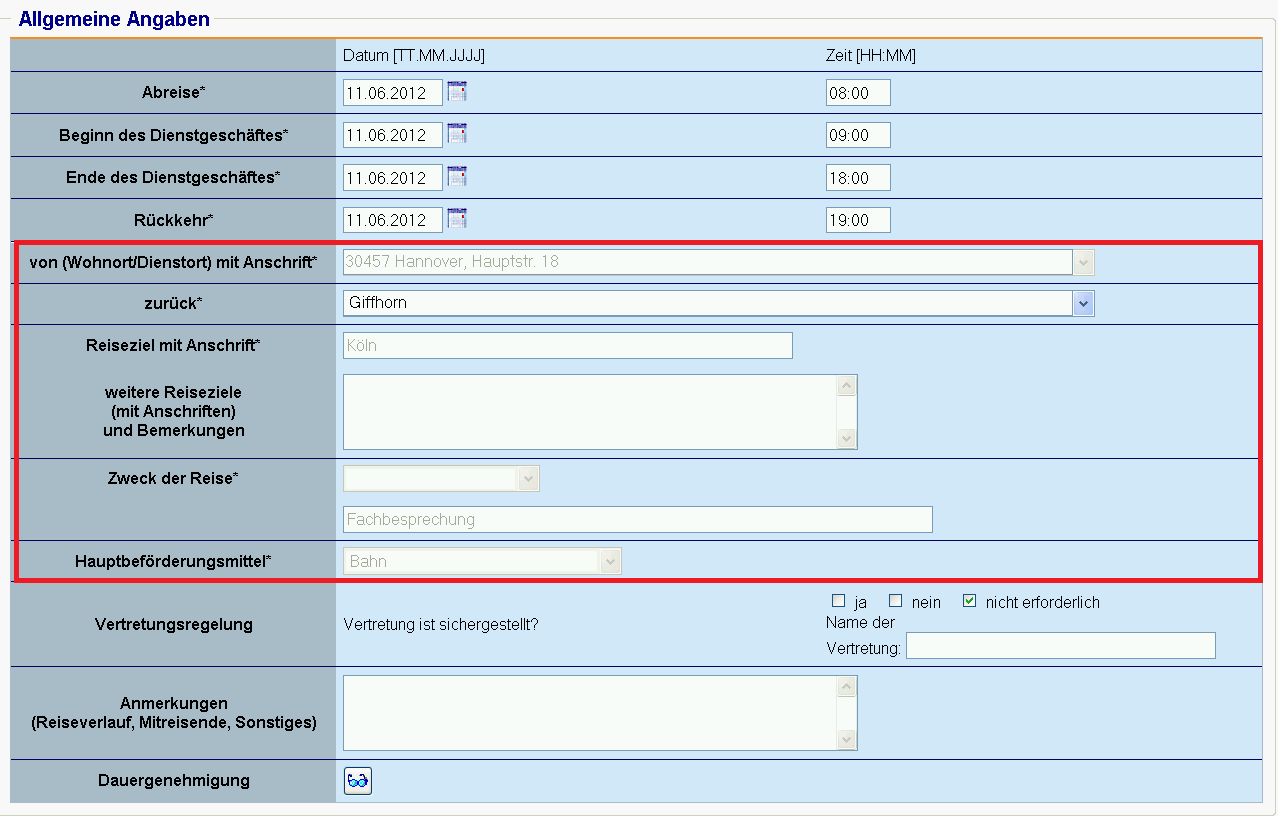Open calendar for Beginn des Dienstgeschäftes

click(457, 134)
